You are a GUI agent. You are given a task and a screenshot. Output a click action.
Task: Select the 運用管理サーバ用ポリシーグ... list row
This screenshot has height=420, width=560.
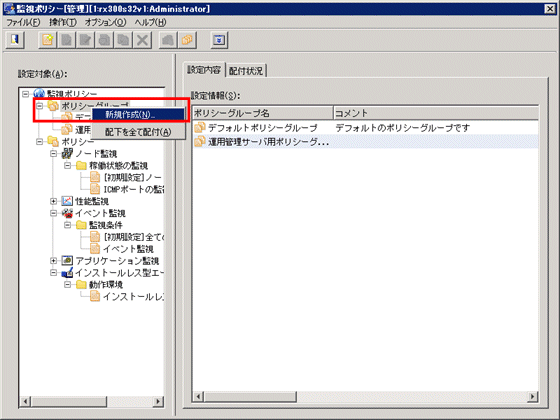[x=365, y=142]
